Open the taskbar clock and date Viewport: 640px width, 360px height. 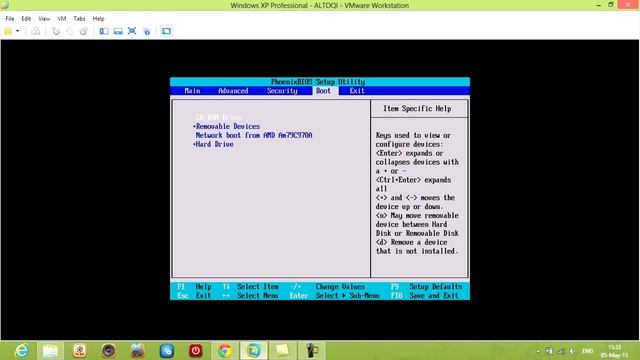614,351
